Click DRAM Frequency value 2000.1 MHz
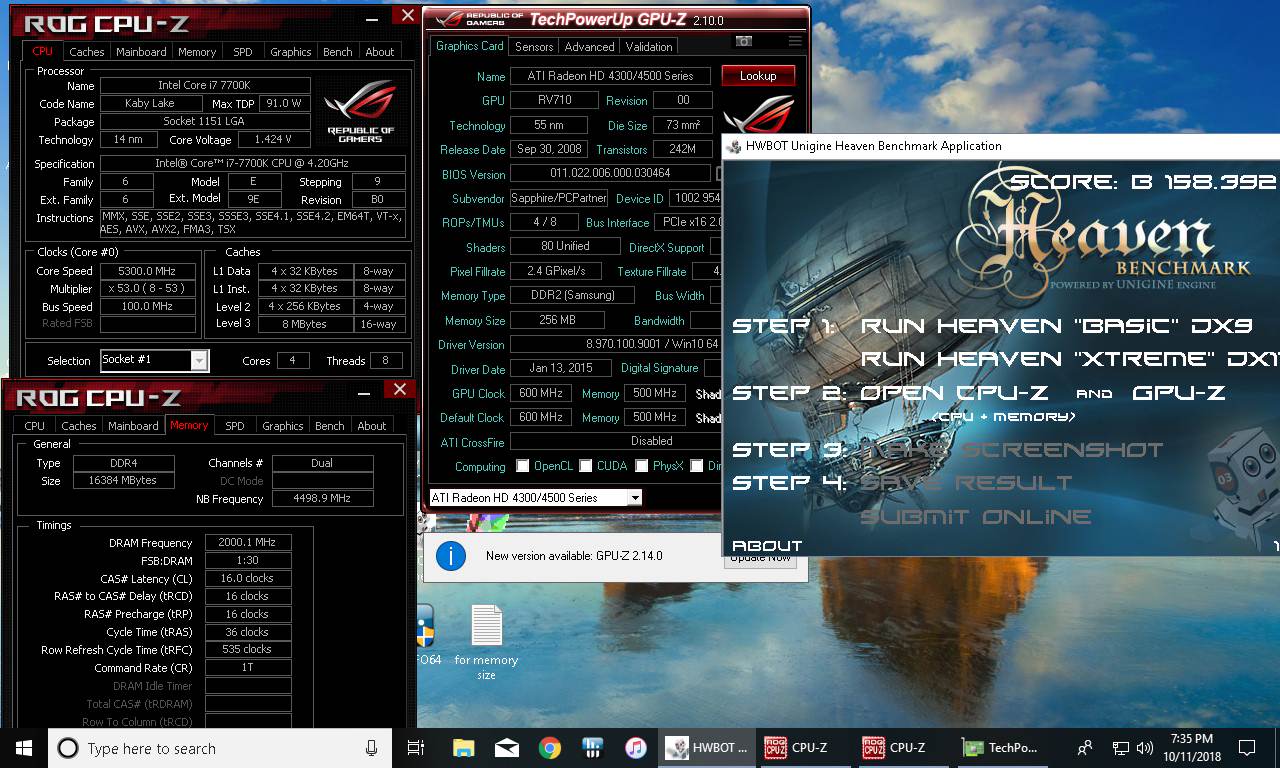1280x768 pixels. coord(248,543)
